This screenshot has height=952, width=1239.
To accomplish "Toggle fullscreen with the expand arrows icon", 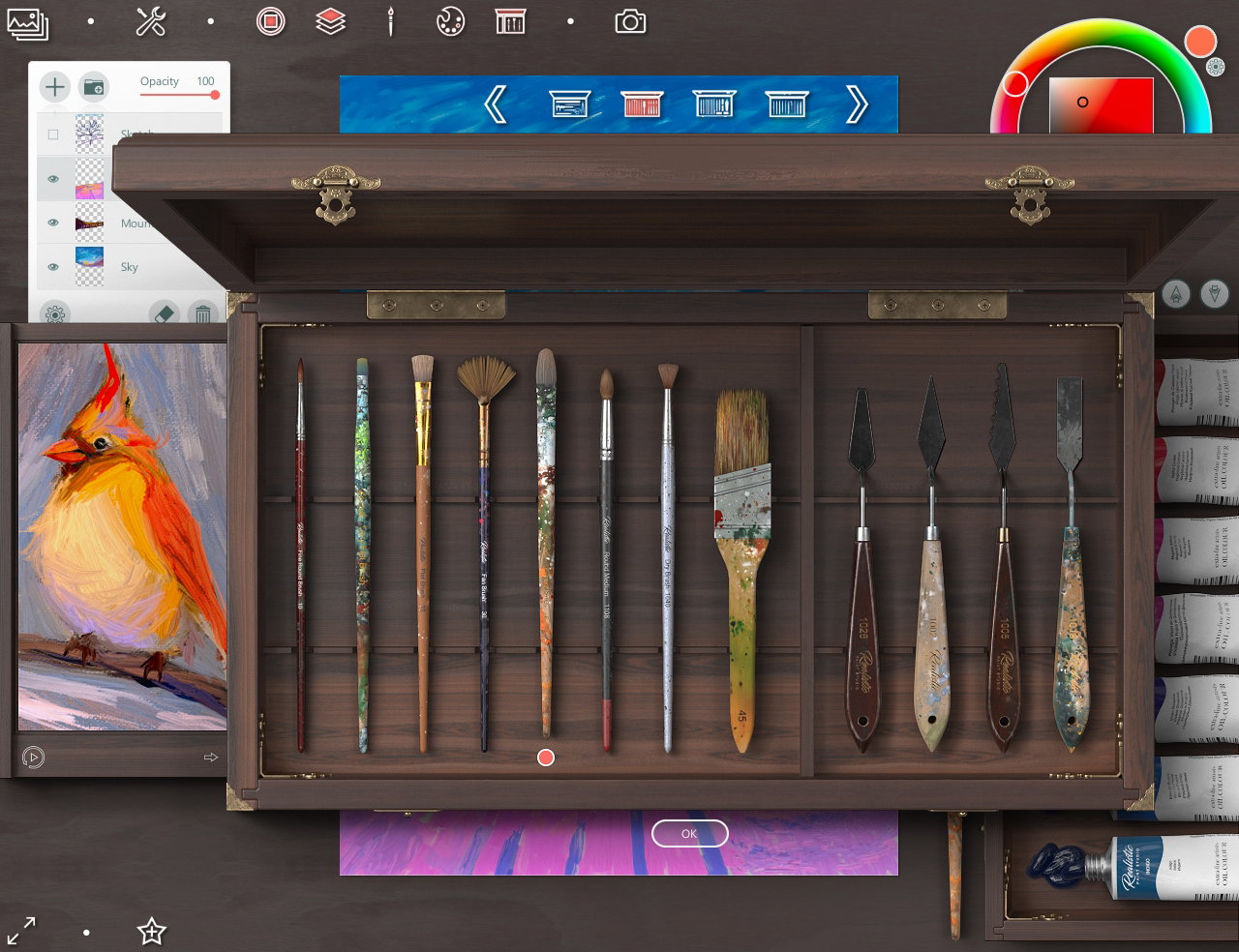I will pos(21,932).
